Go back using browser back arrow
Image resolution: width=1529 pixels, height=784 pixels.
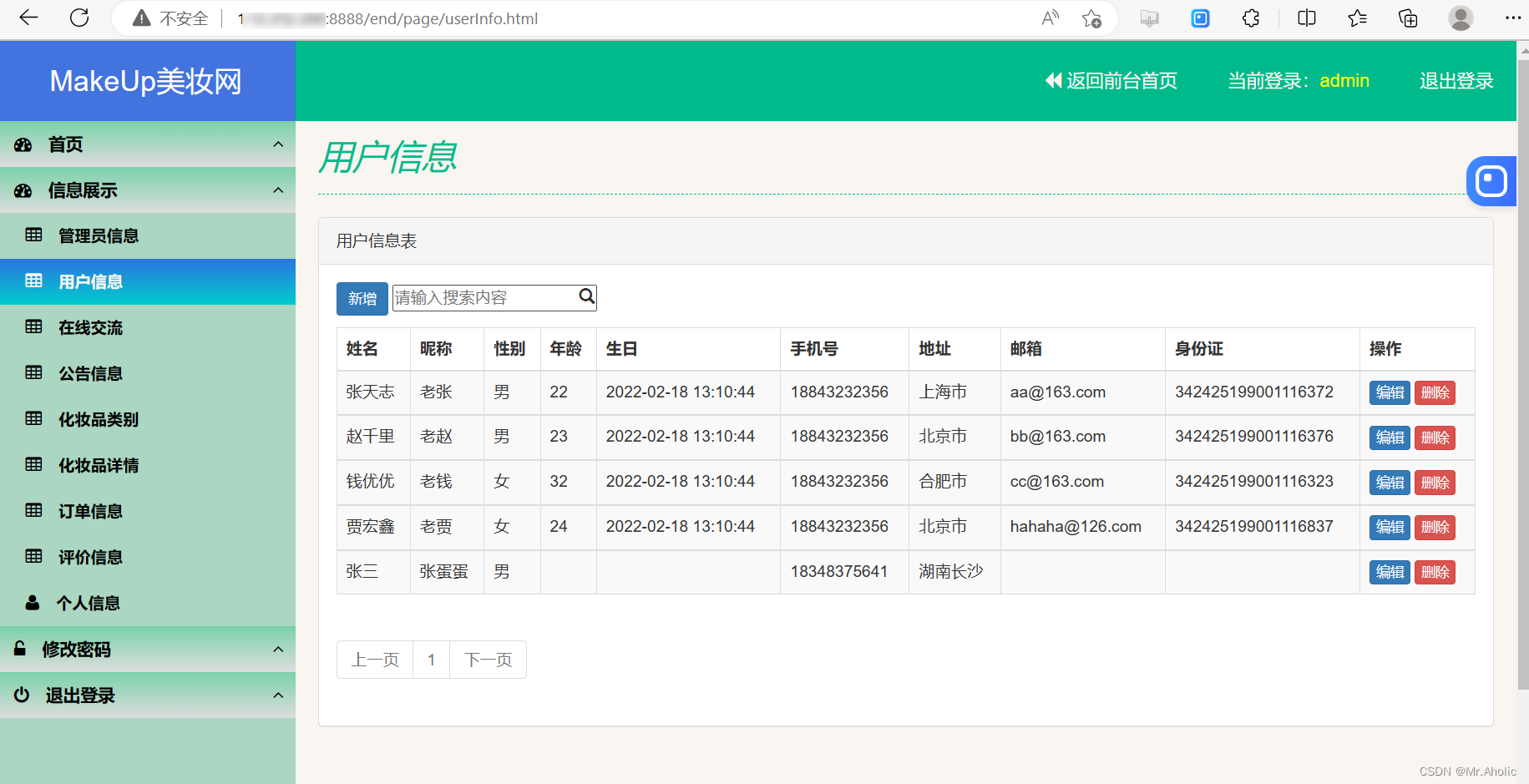[x=28, y=18]
